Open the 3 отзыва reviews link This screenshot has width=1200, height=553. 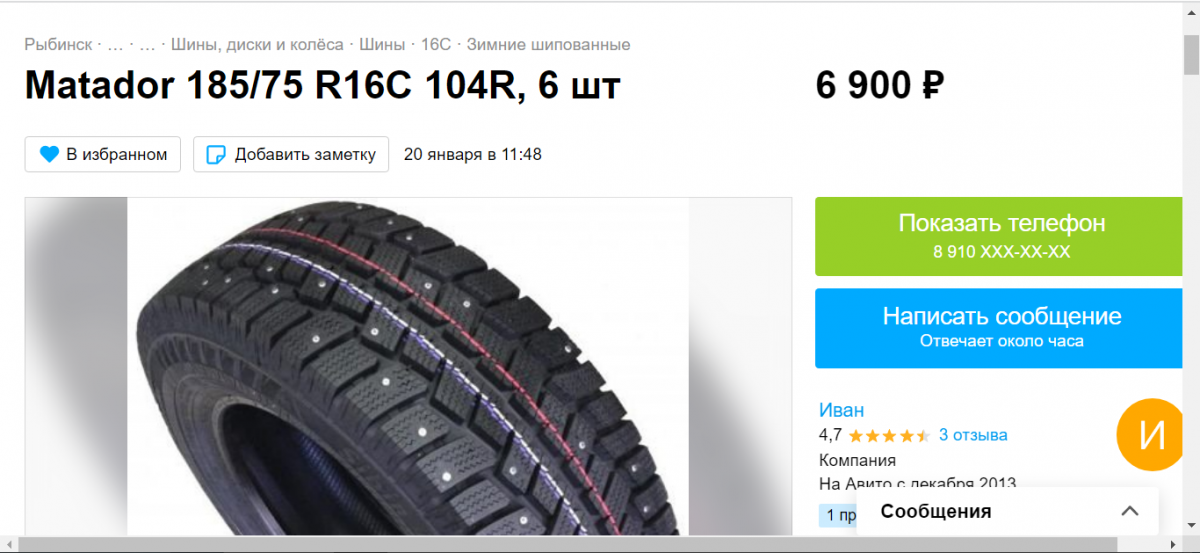point(973,435)
